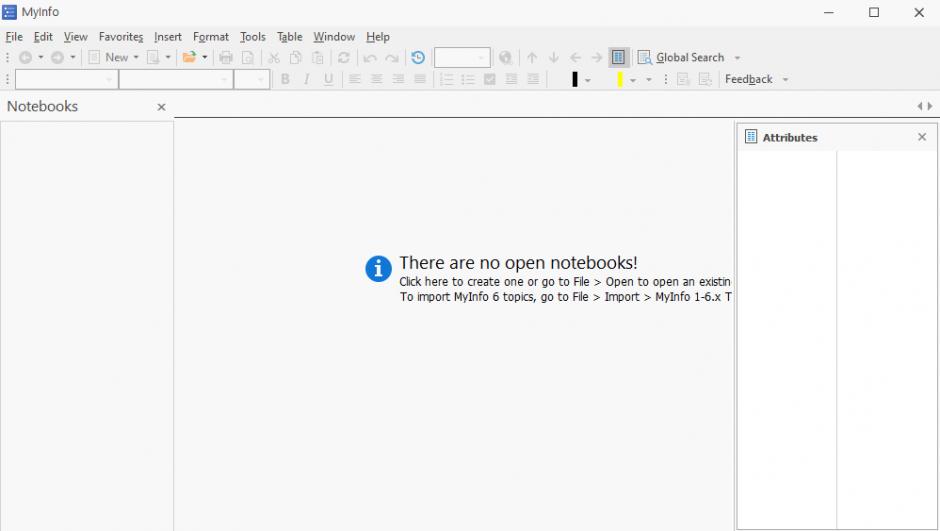The width and height of the screenshot is (940, 531).
Task: Click the tab scroll left arrow
Action: (x=920, y=106)
